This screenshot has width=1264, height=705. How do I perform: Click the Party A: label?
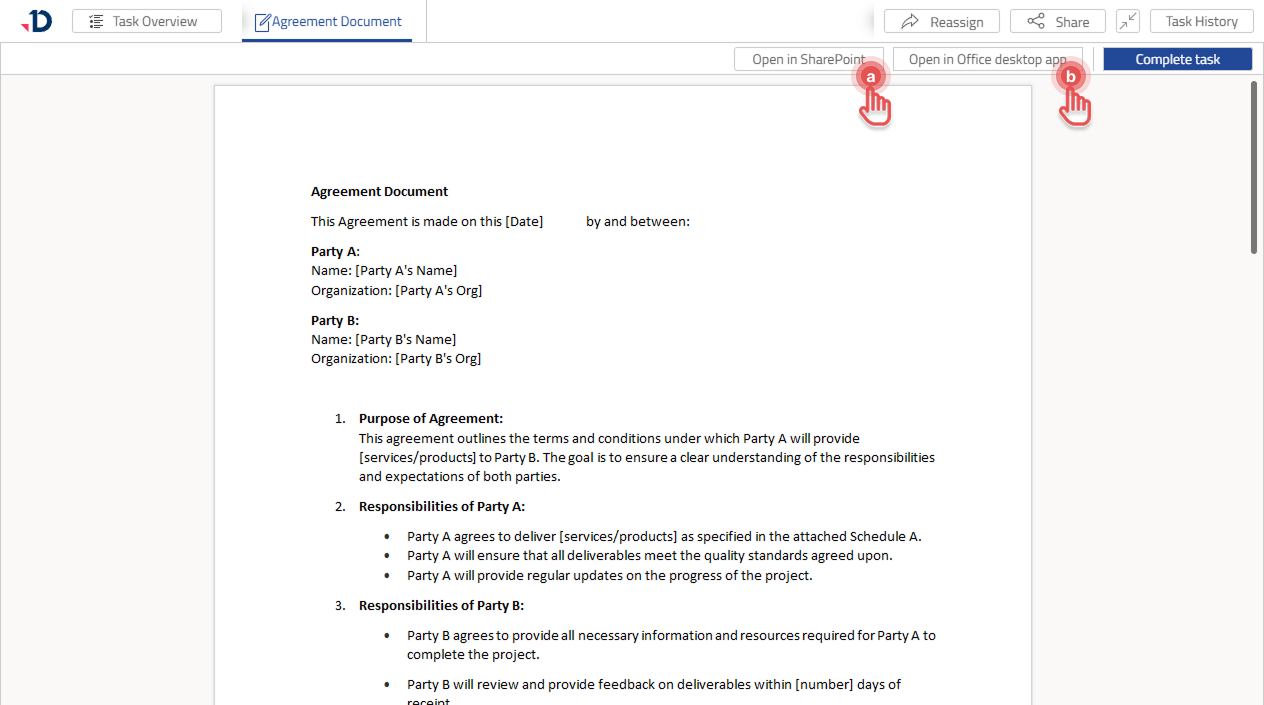pyautogui.click(x=335, y=251)
